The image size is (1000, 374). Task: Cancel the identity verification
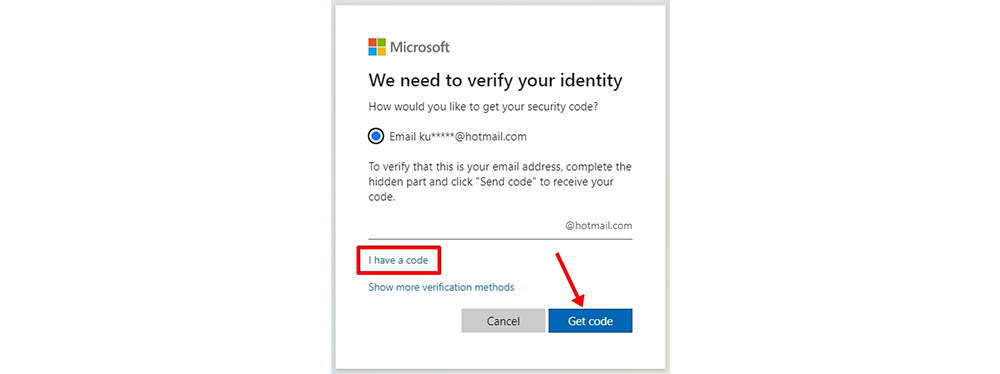point(503,321)
